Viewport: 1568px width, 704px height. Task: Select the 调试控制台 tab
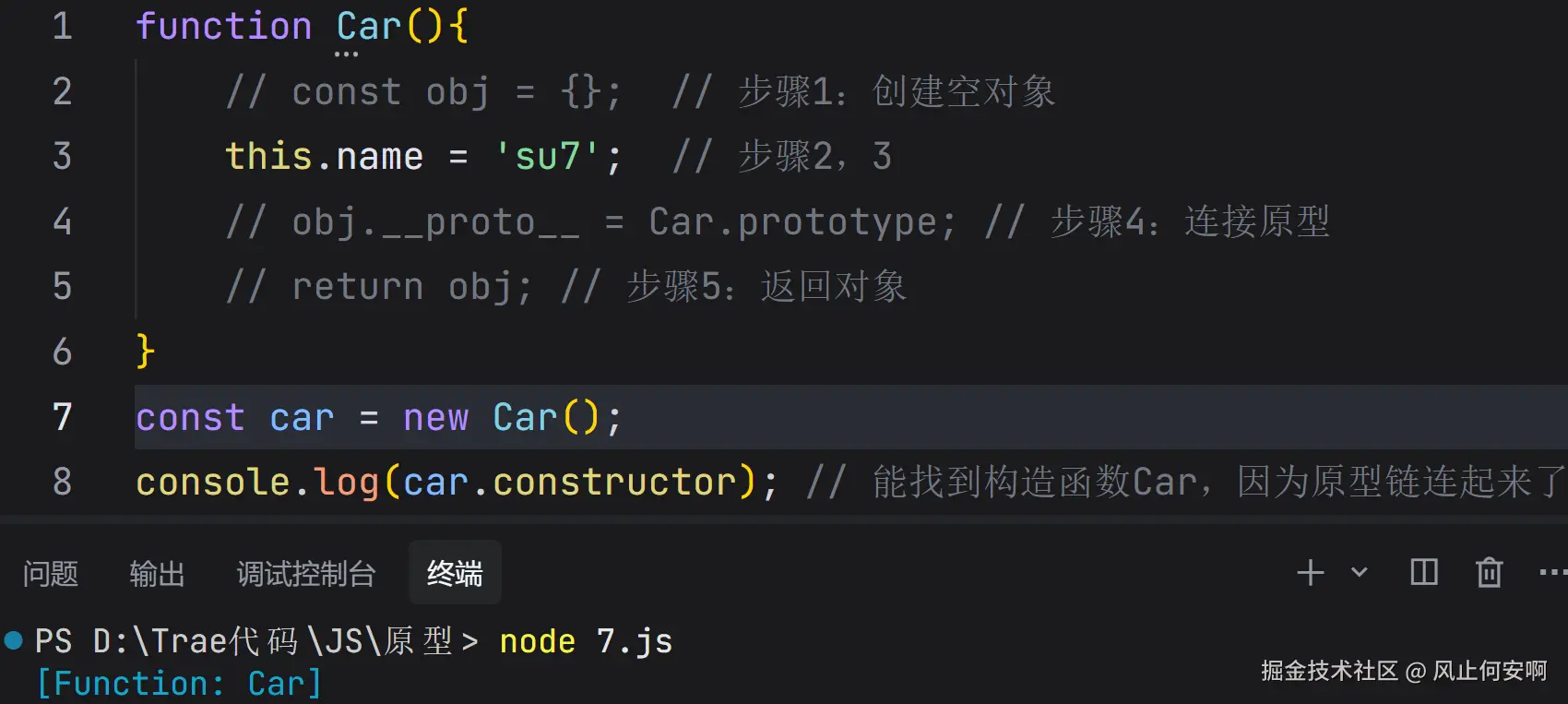(x=306, y=574)
